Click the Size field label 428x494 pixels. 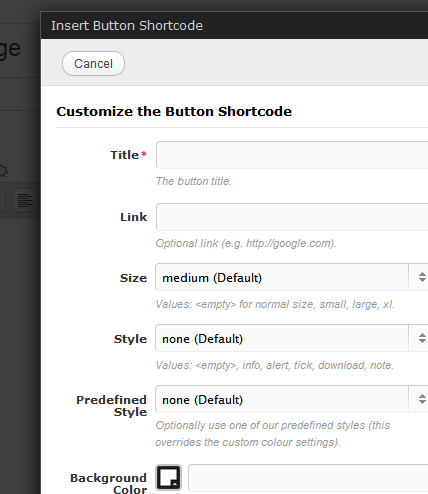[133, 278]
